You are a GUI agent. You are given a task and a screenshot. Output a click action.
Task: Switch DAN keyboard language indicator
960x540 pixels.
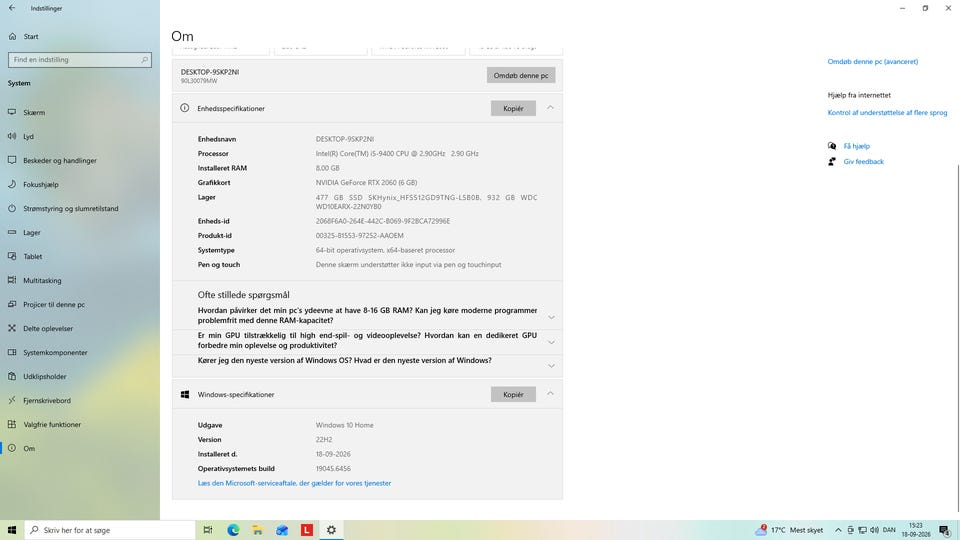890,530
